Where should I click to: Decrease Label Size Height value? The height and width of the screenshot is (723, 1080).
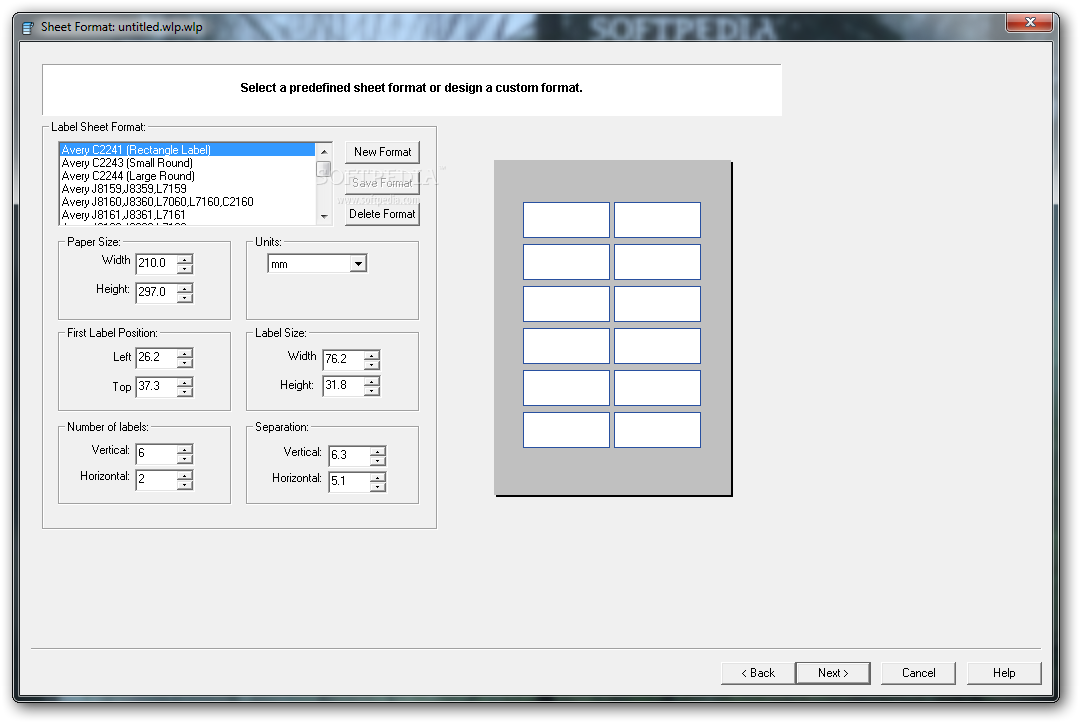372,391
